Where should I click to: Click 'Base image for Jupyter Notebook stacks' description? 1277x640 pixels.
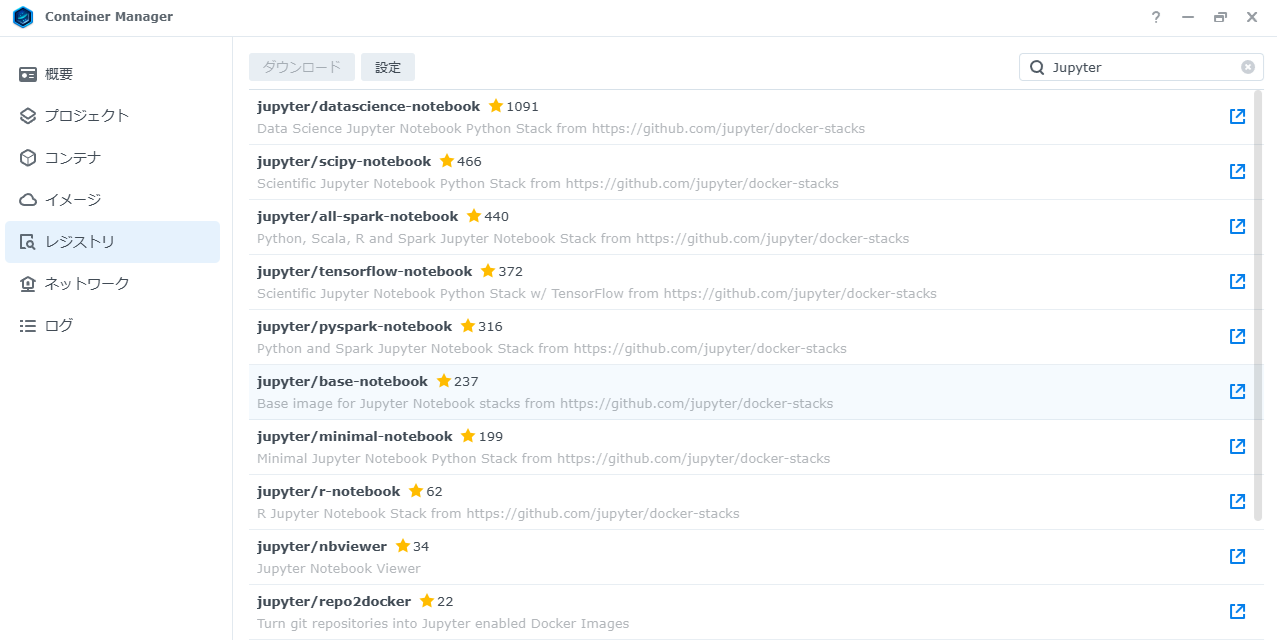point(545,403)
